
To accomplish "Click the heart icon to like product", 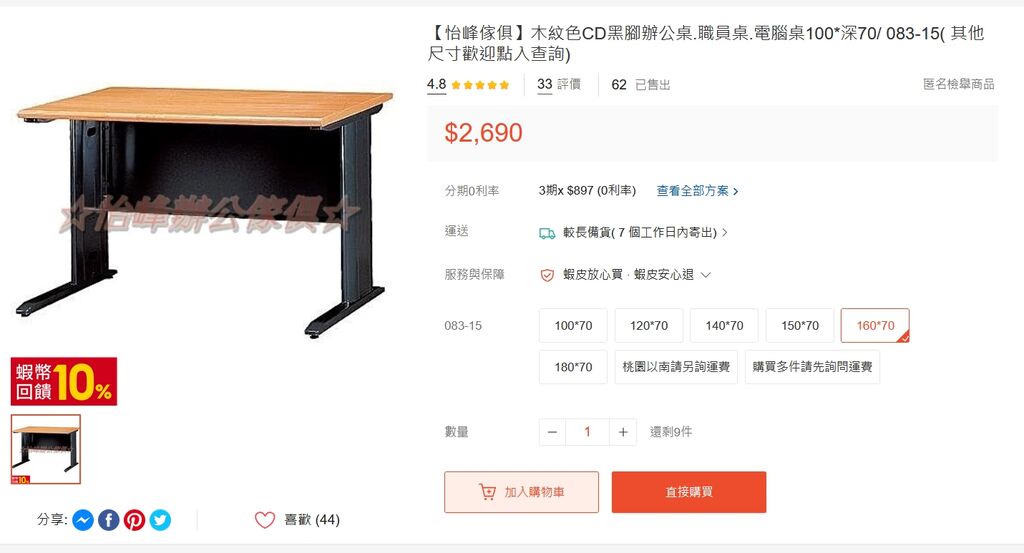I will [x=264, y=520].
